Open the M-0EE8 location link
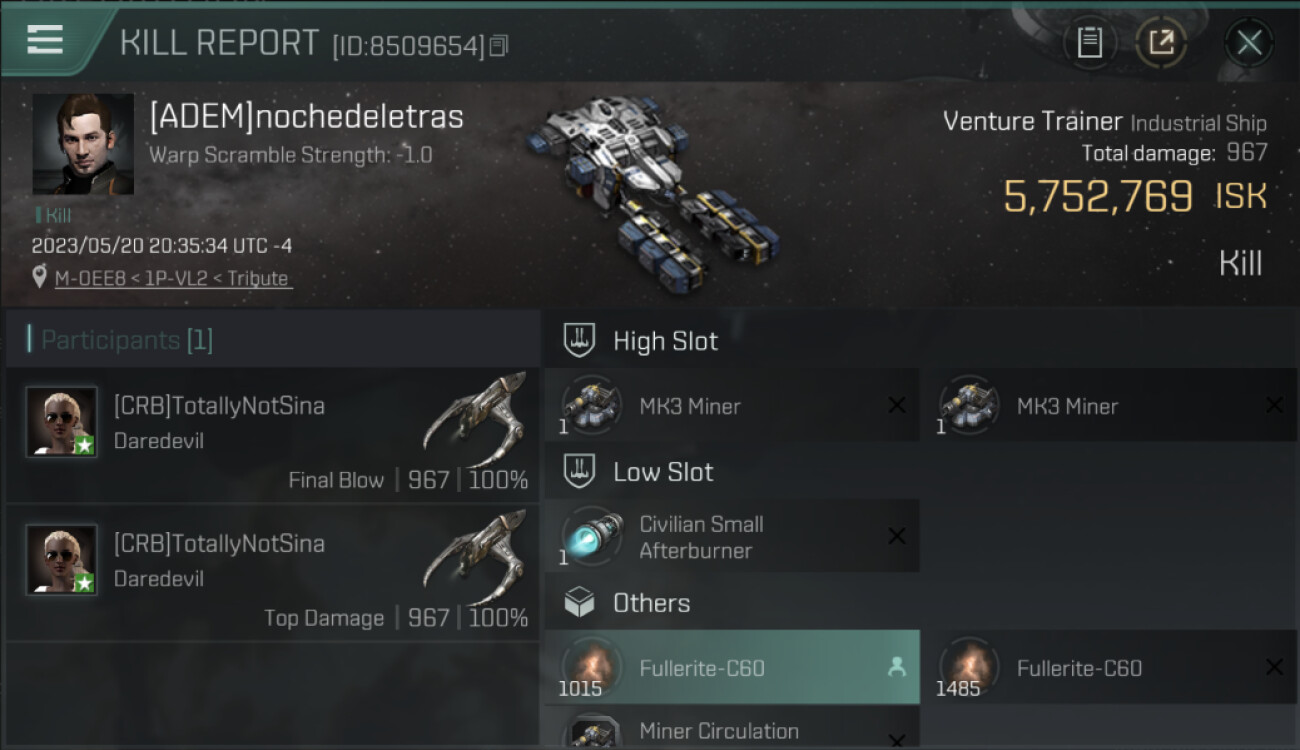The width and height of the screenshot is (1300, 750). tap(173, 279)
